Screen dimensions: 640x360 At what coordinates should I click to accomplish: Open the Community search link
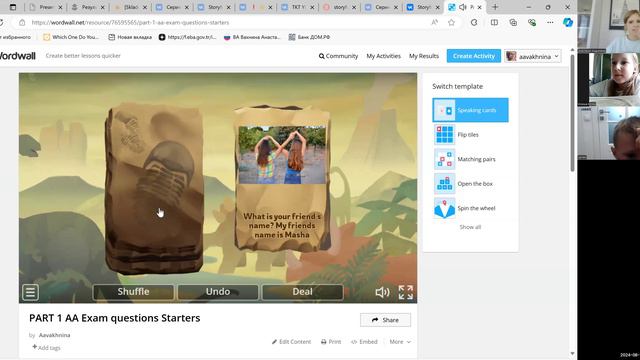point(338,56)
